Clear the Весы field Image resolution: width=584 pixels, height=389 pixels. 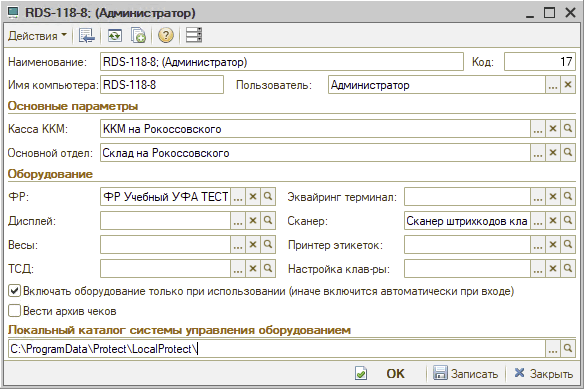(x=253, y=245)
